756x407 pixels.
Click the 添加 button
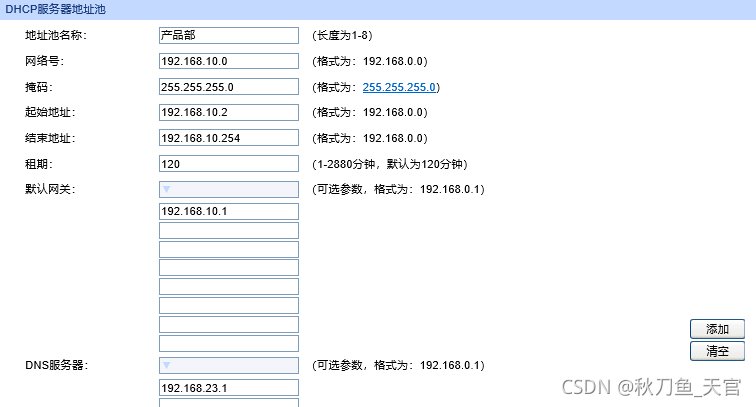pyautogui.click(x=717, y=329)
